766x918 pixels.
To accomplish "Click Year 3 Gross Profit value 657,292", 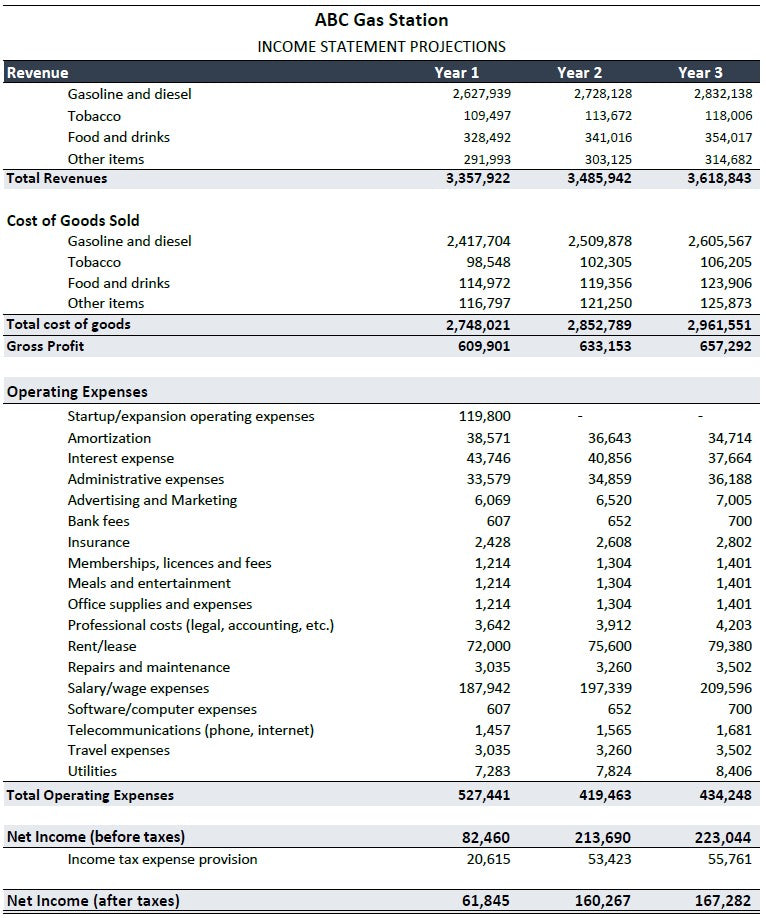I will point(721,346).
